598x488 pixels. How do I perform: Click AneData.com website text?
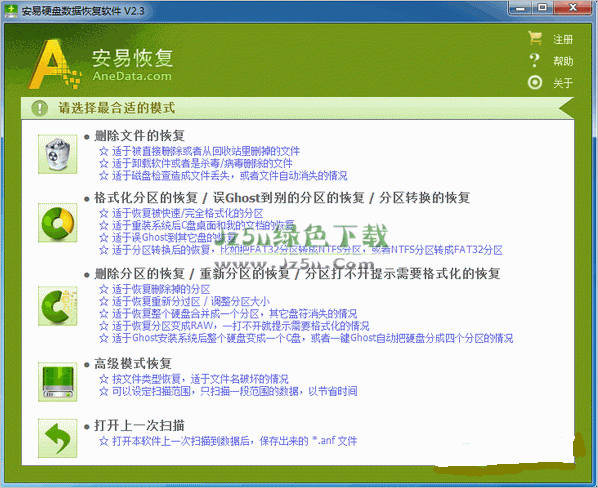(132, 76)
